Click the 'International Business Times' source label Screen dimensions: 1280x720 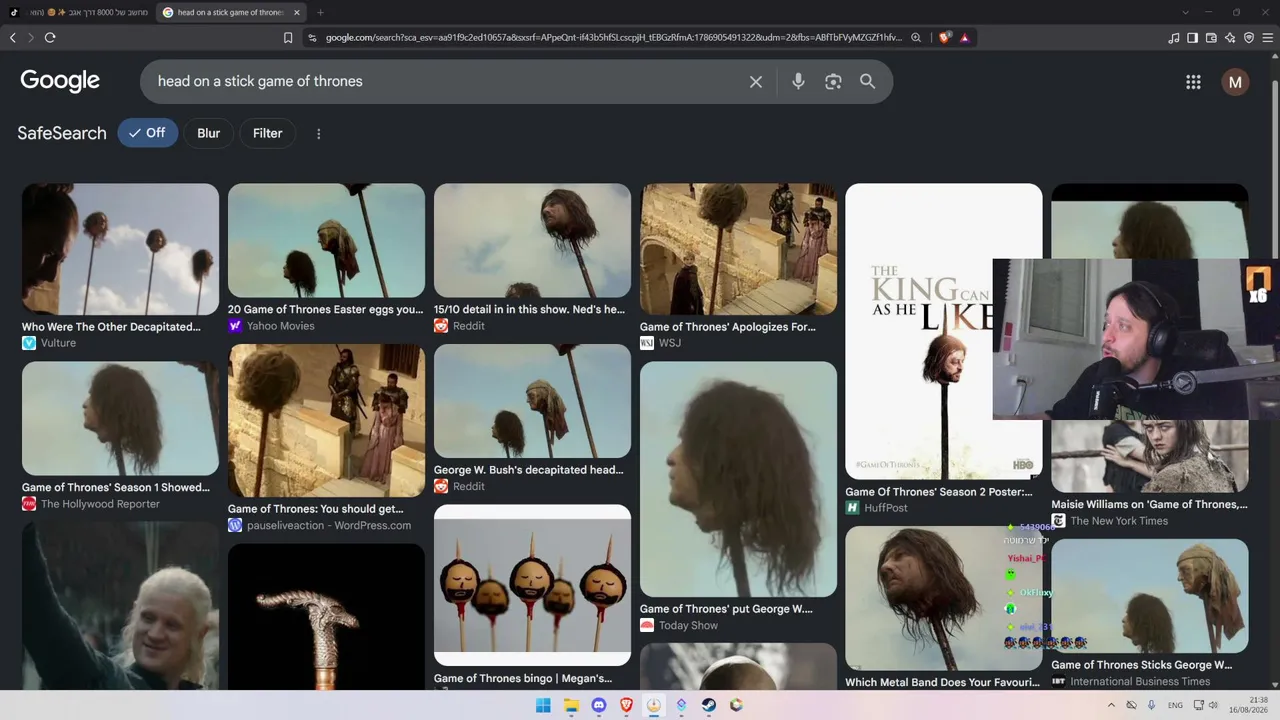pyautogui.click(x=1140, y=682)
